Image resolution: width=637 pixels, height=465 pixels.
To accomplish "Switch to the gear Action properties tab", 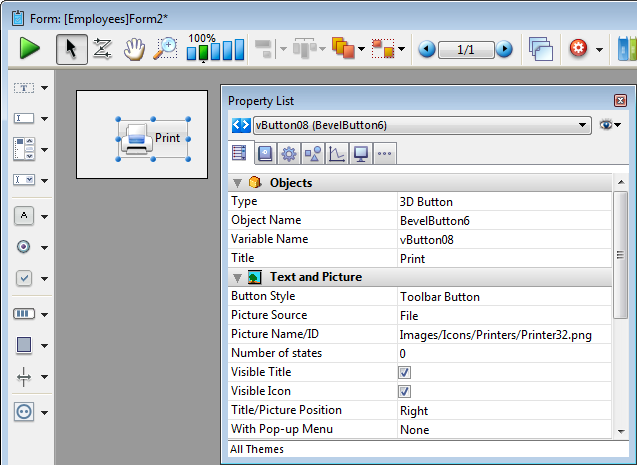I will coord(288,153).
